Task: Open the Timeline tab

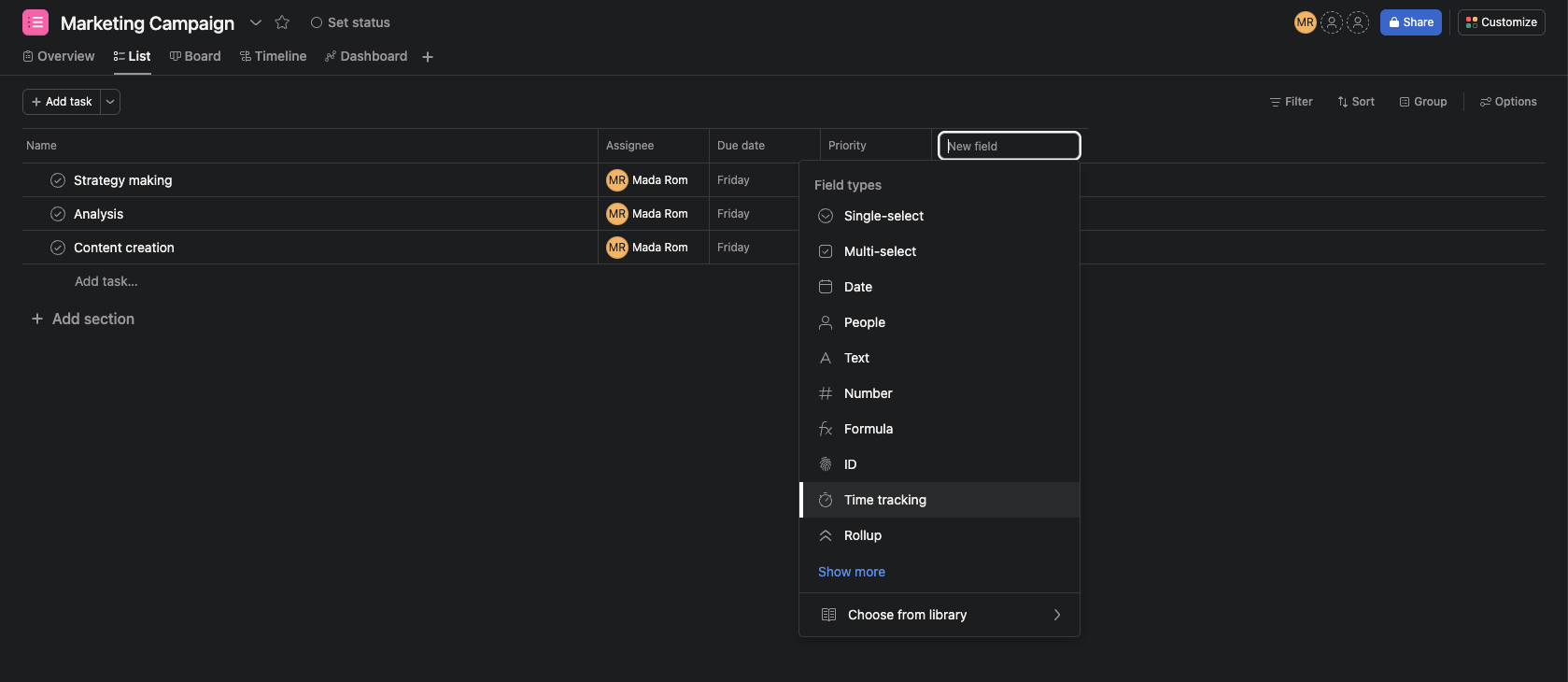Action: click(274, 56)
